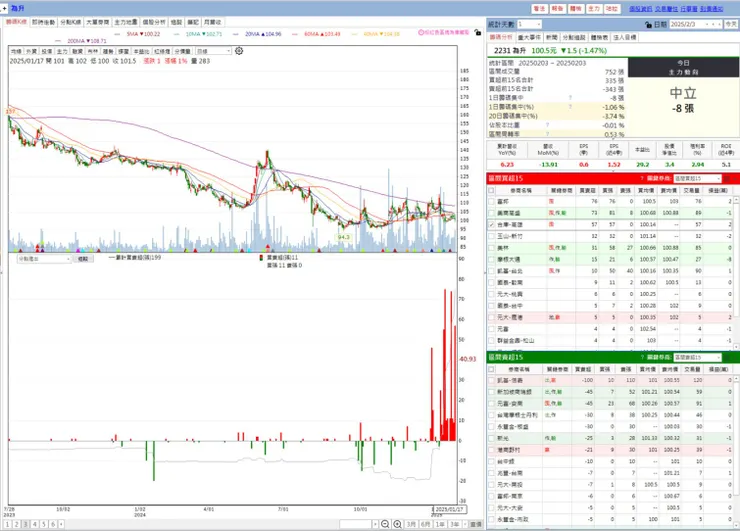
Task: Click the chart lock icon
Action: (478, 33)
